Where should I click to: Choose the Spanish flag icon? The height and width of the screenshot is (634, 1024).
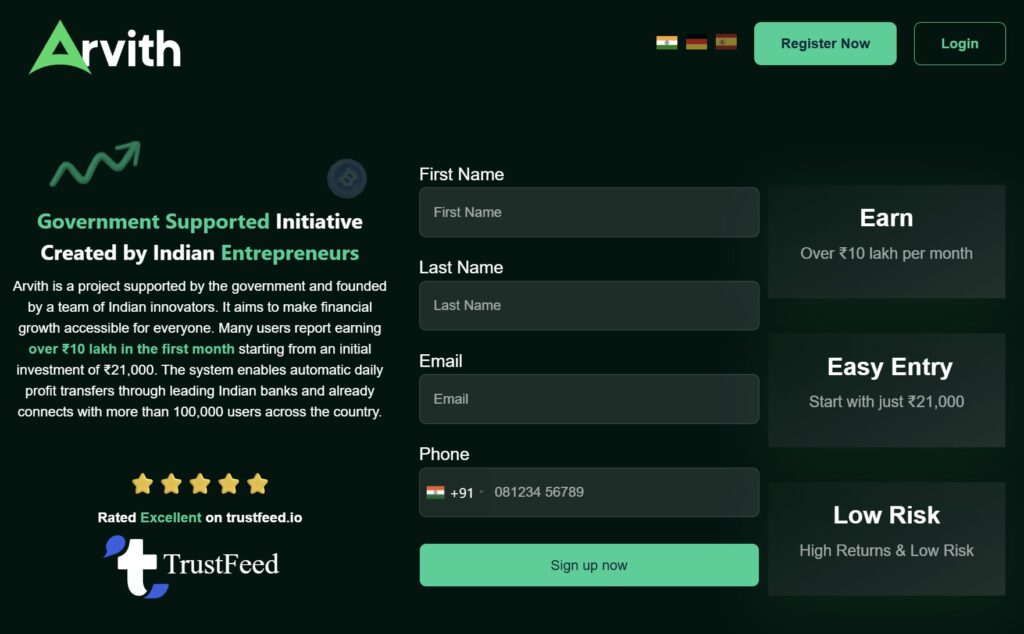(x=725, y=41)
